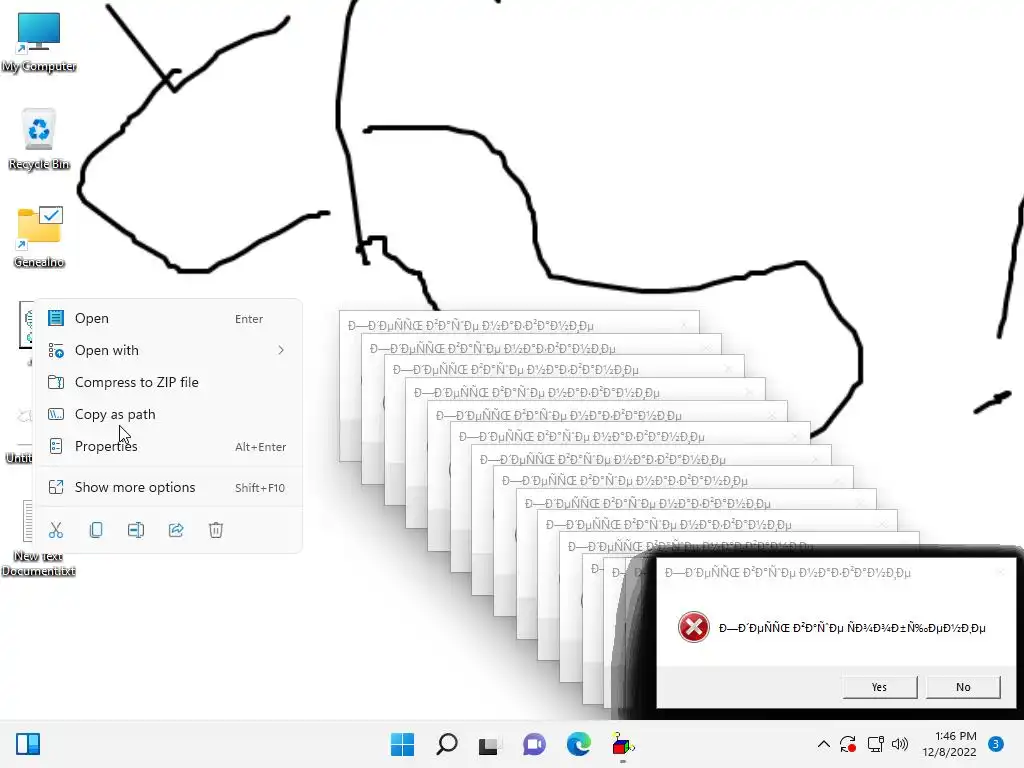Show hidden system tray icons
1024x768 pixels.
click(824, 744)
